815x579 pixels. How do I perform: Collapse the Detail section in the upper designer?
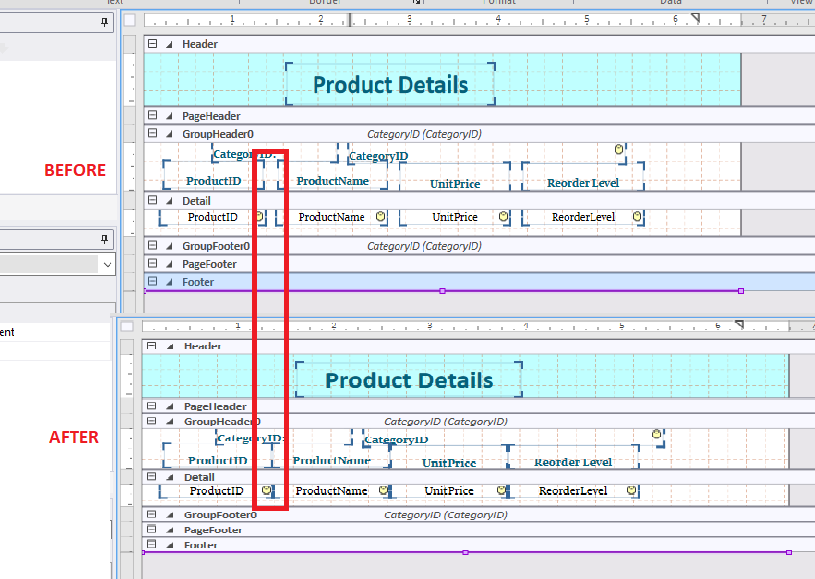point(152,200)
